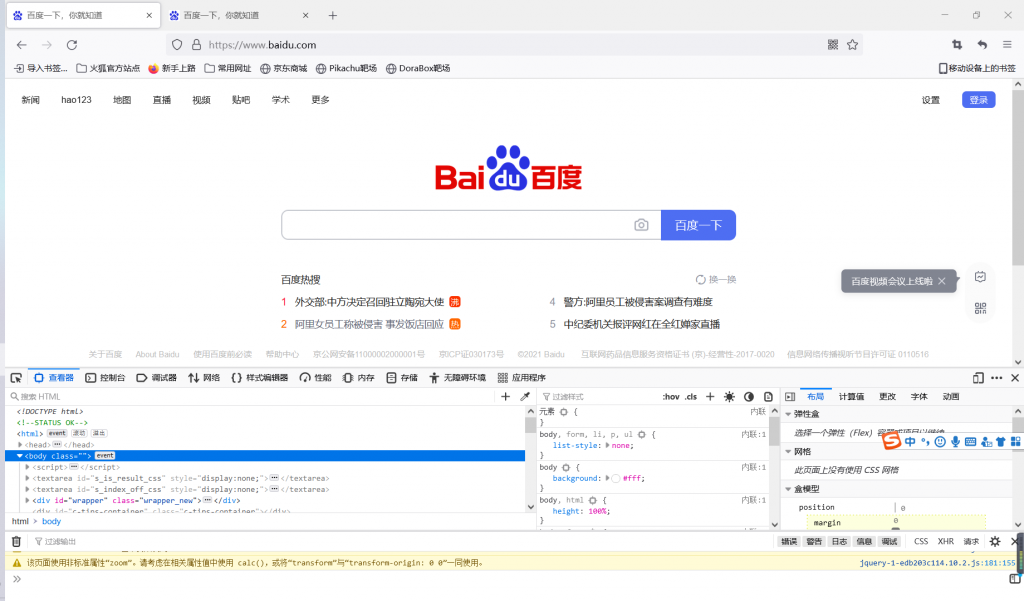Open a new browser tab
This screenshot has height=601, width=1024.
(x=332, y=15)
